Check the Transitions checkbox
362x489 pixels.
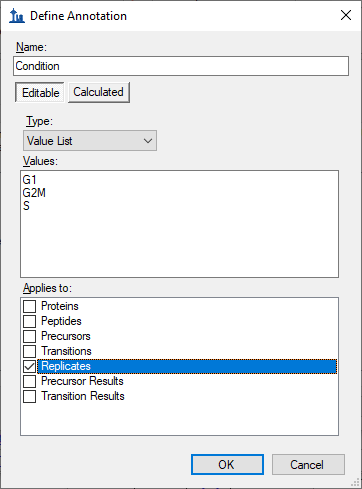coord(29,351)
